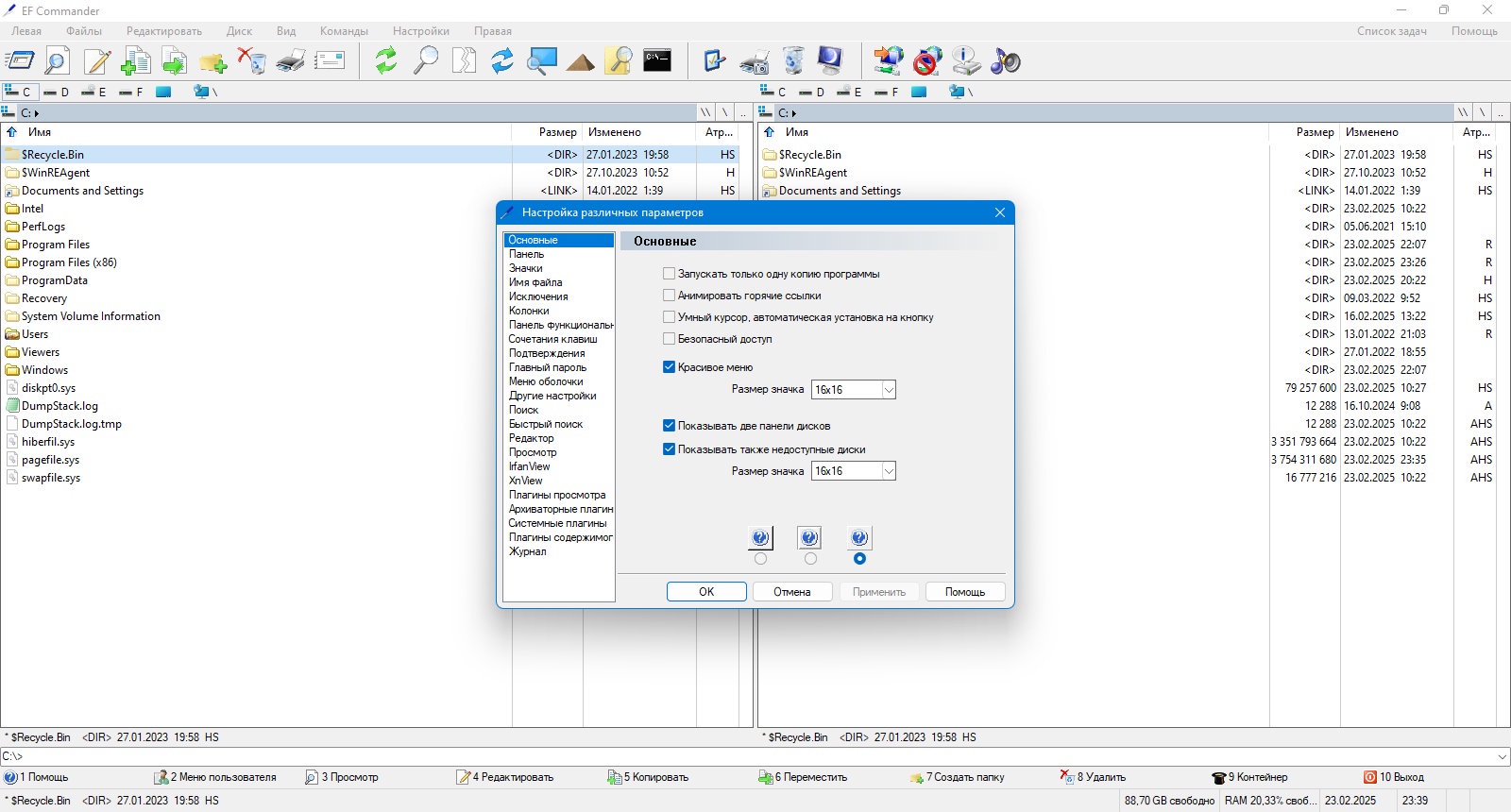Click 'Отмена' button in settings dialog
The height and width of the screenshot is (812, 1511).
[x=792, y=592]
